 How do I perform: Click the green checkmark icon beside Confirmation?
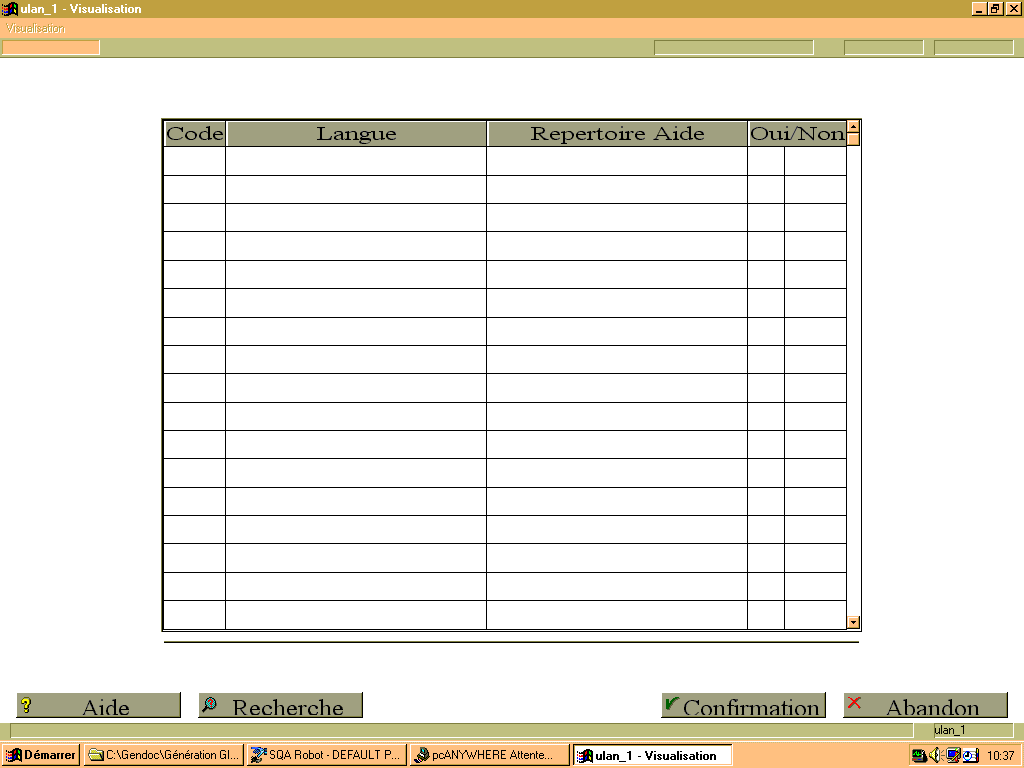click(671, 704)
